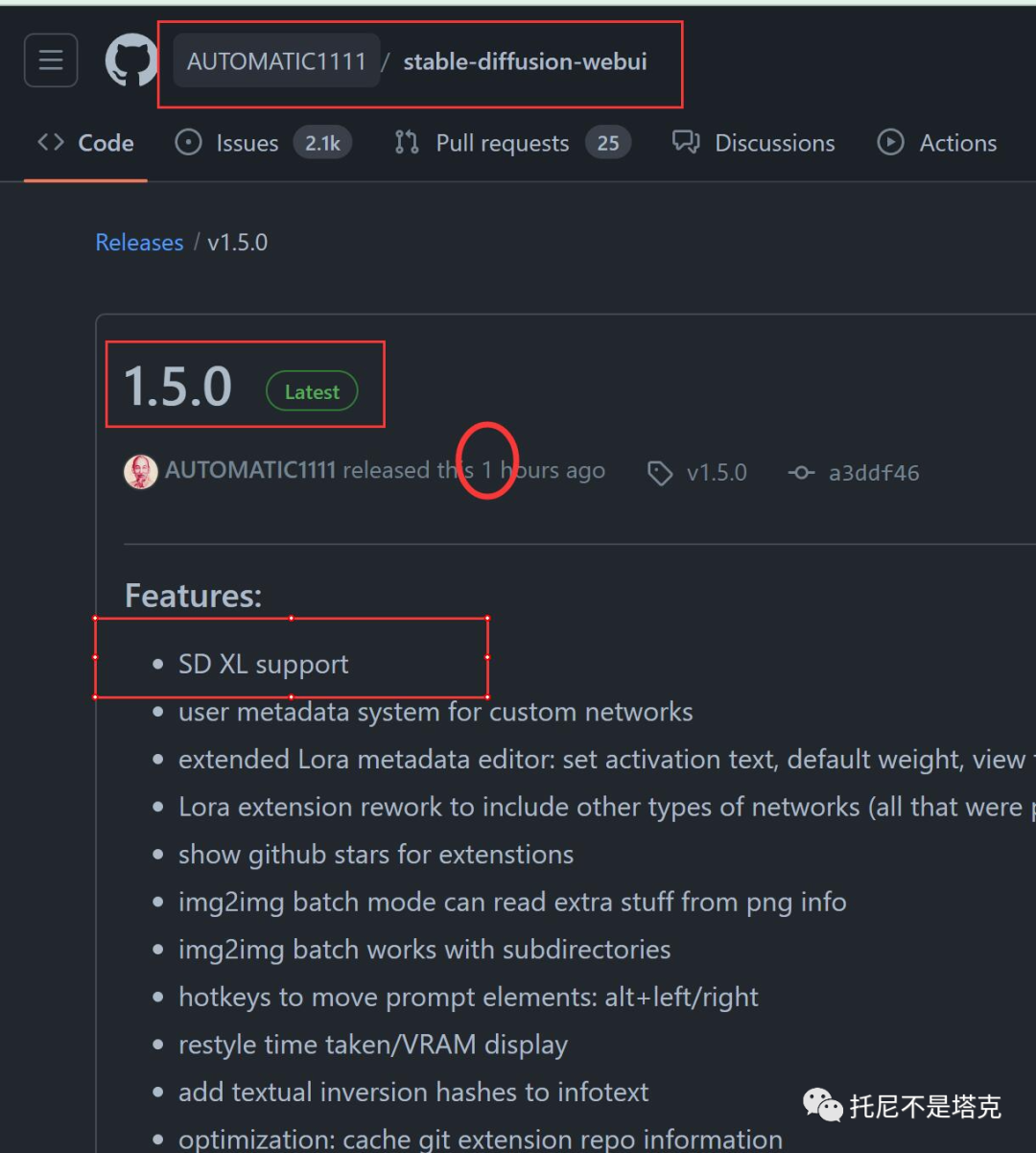This screenshot has width=1036, height=1153.
Task: Click show github stars for extenstions
Action: point(376,854)
